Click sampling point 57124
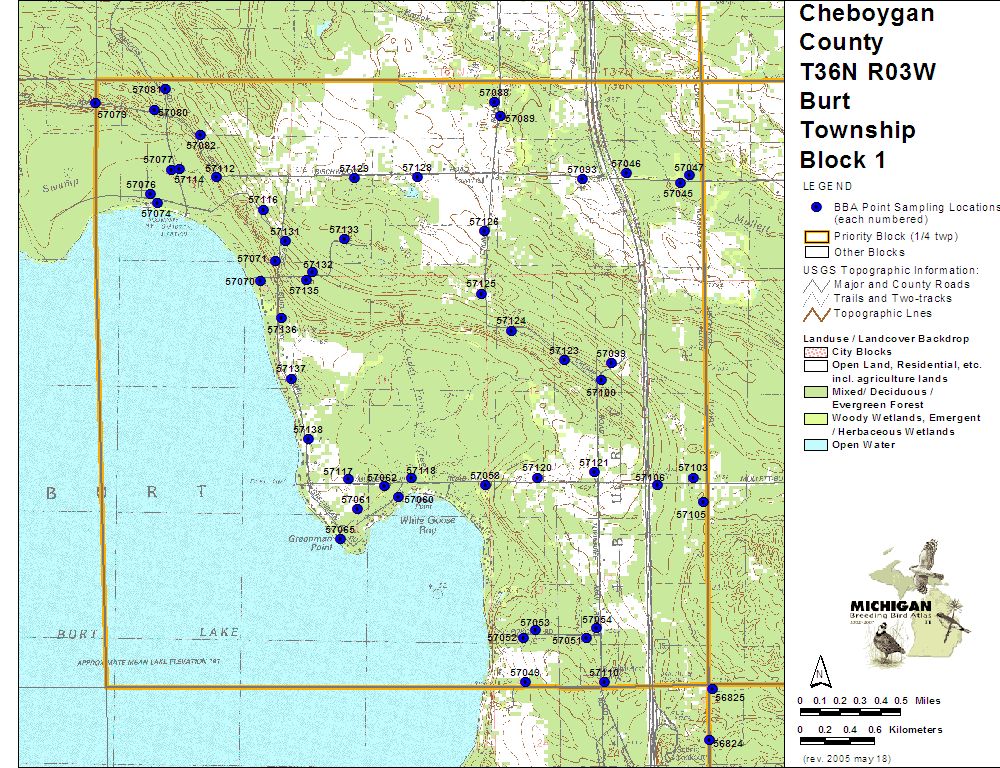 [x=511, y=331]
